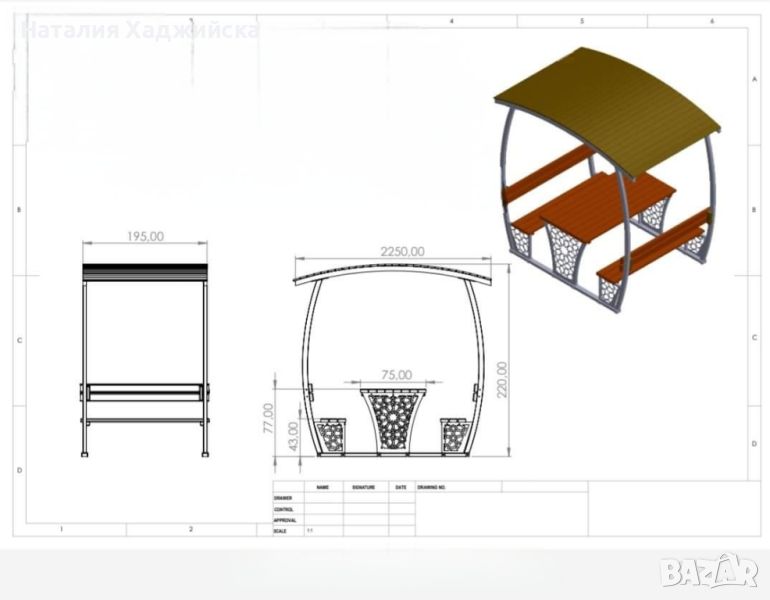
Task: Click the 2250,00 roof length dimension
Action: point(402,252)
